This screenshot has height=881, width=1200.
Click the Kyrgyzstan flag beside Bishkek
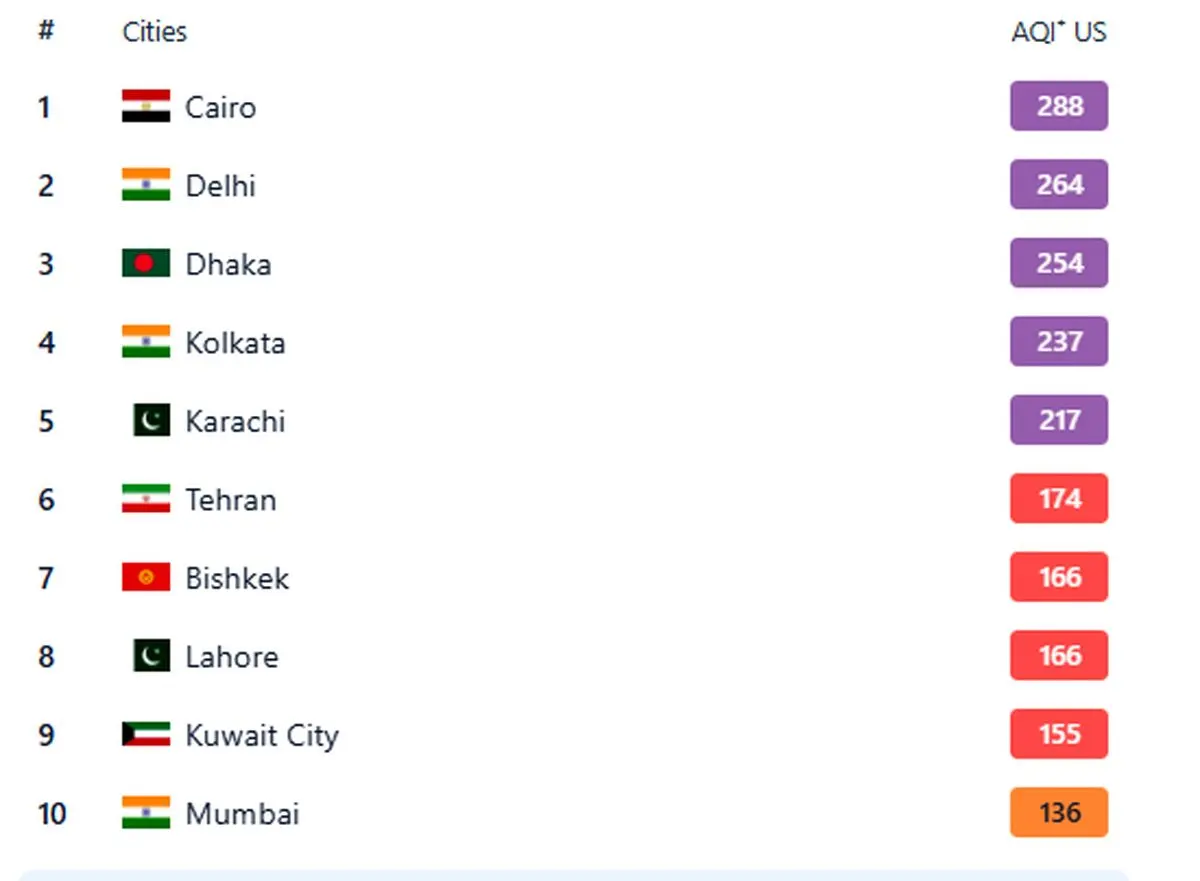coord(146,577)
